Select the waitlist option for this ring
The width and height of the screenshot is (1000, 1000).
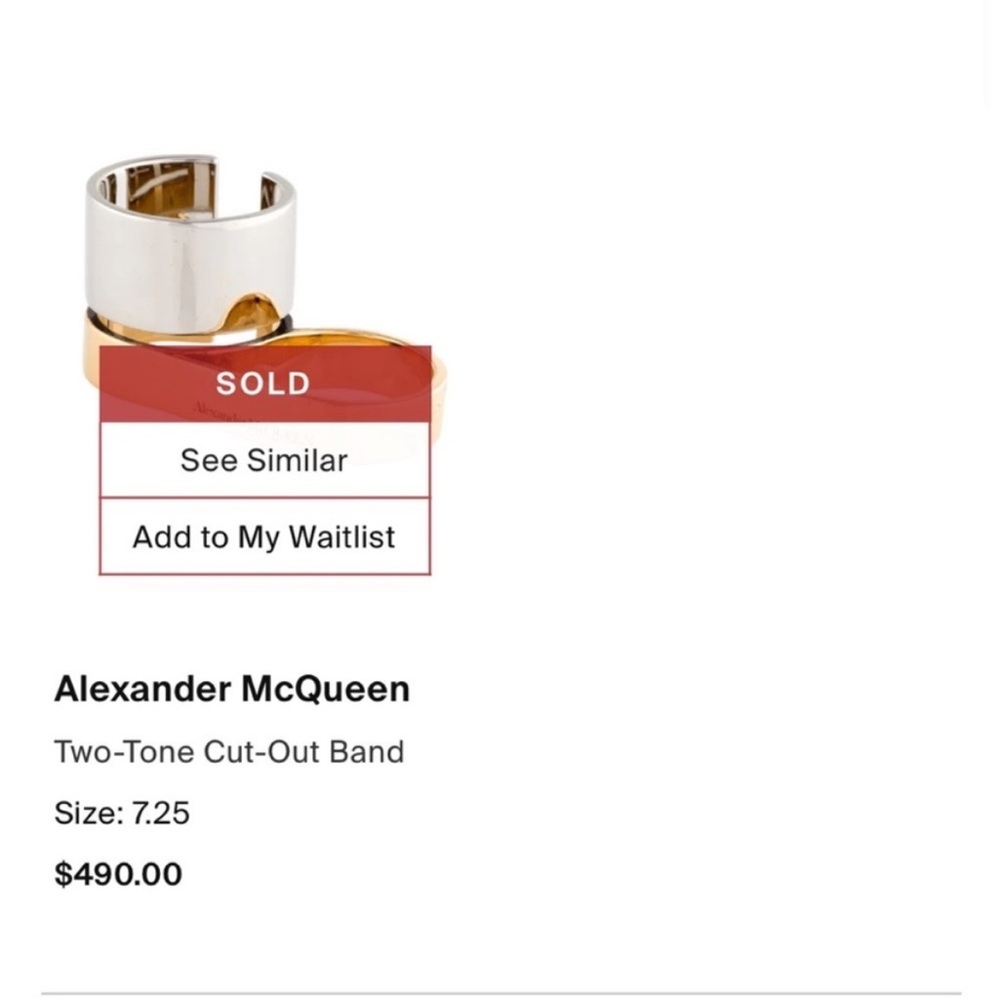(263, 537)
